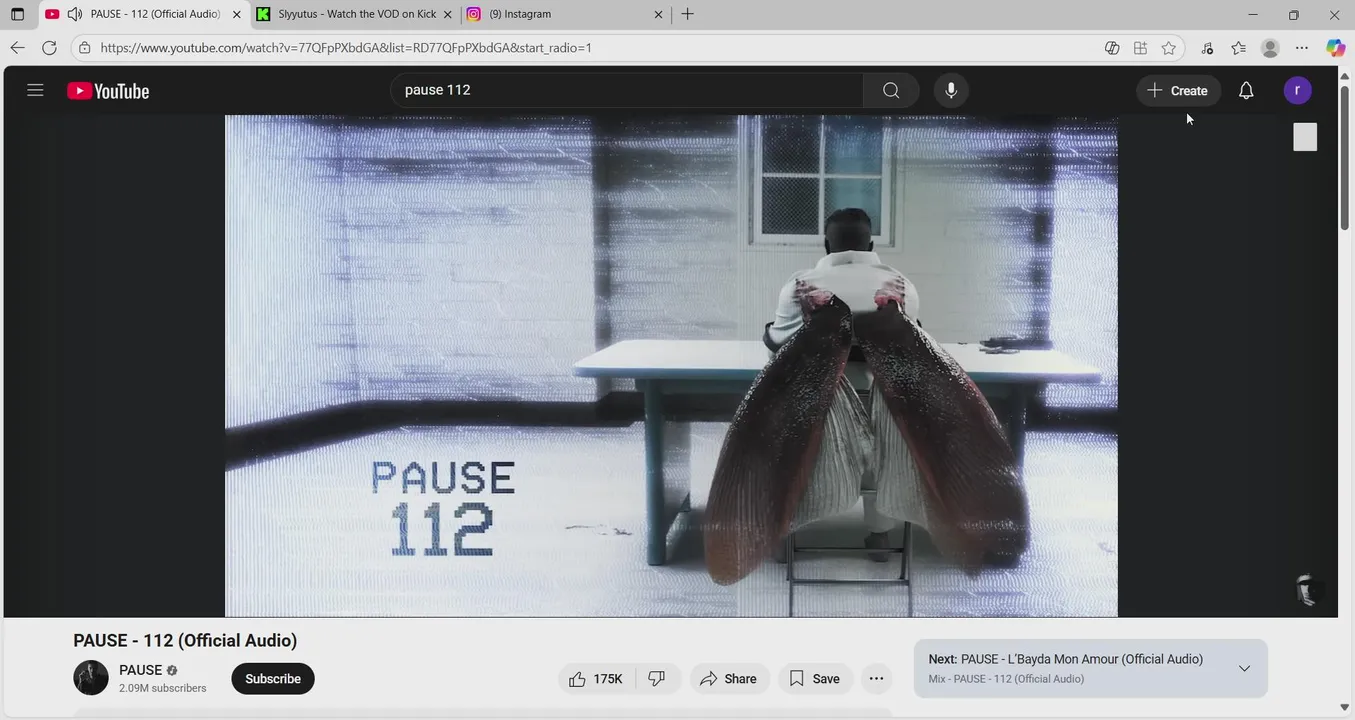This screenshot has height=720, width=1355.
Task: Like the video with 175K likes
Action: 596,679
